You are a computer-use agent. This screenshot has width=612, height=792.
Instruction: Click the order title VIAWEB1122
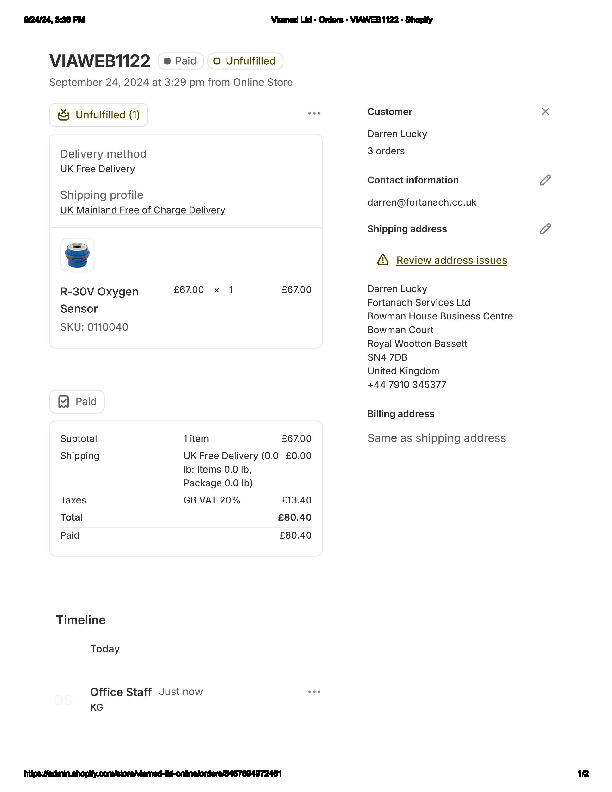pos(99,61)
